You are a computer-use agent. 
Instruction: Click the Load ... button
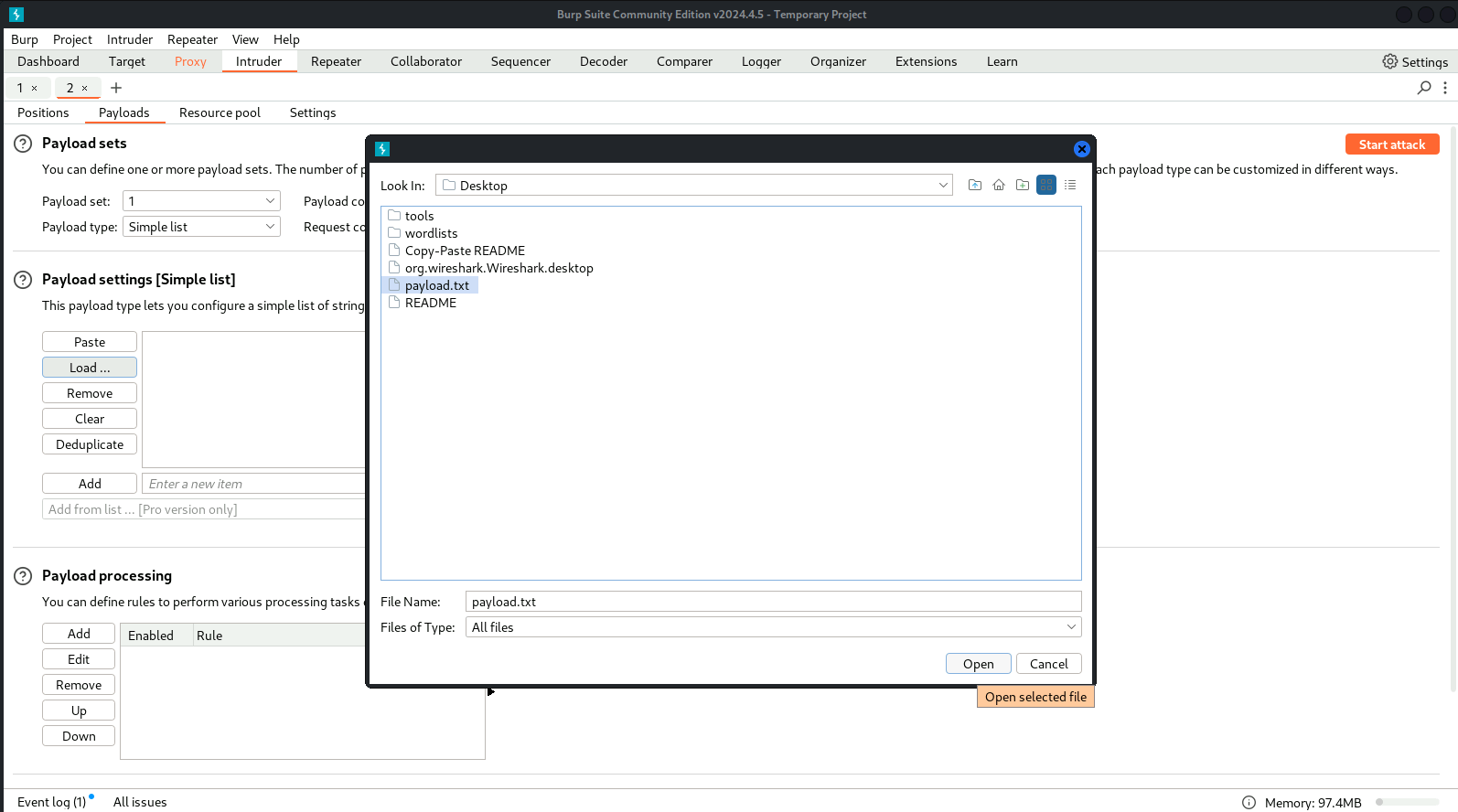click(x=90, y=368)
